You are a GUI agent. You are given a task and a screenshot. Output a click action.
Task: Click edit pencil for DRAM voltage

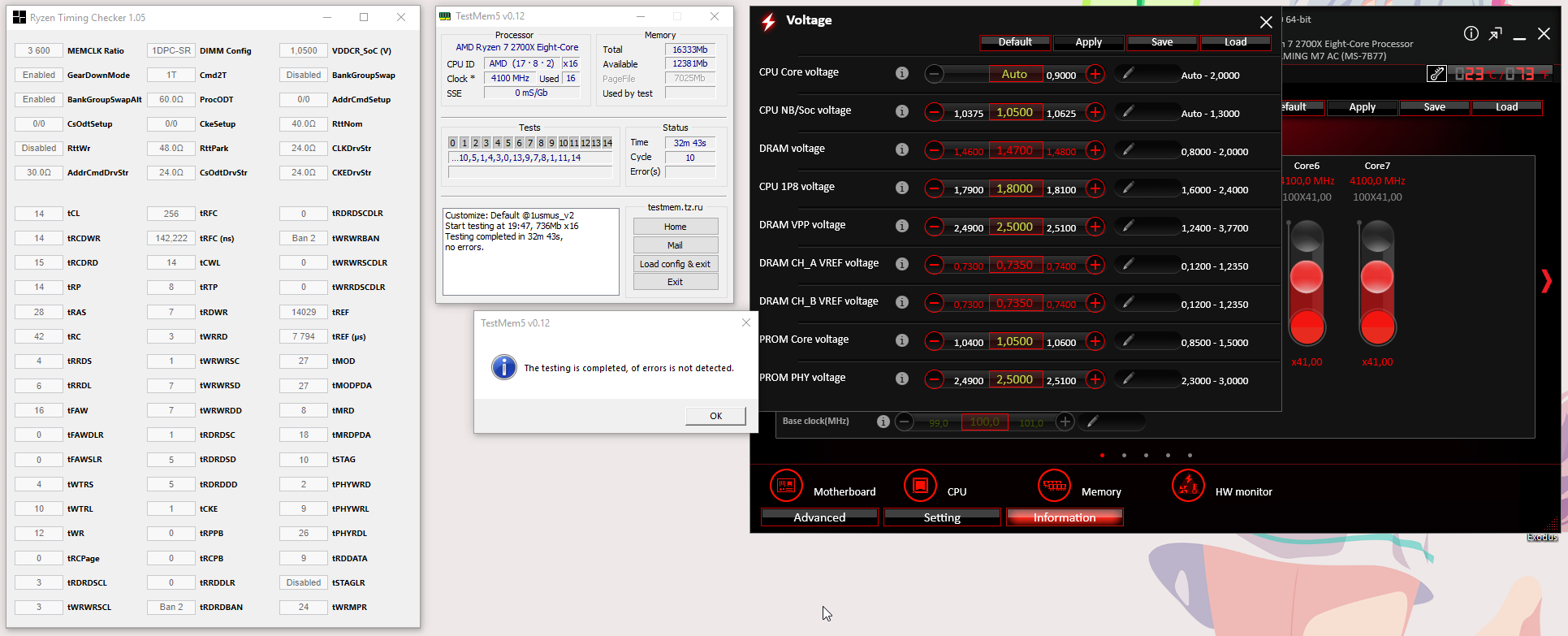click(1128, 150)
